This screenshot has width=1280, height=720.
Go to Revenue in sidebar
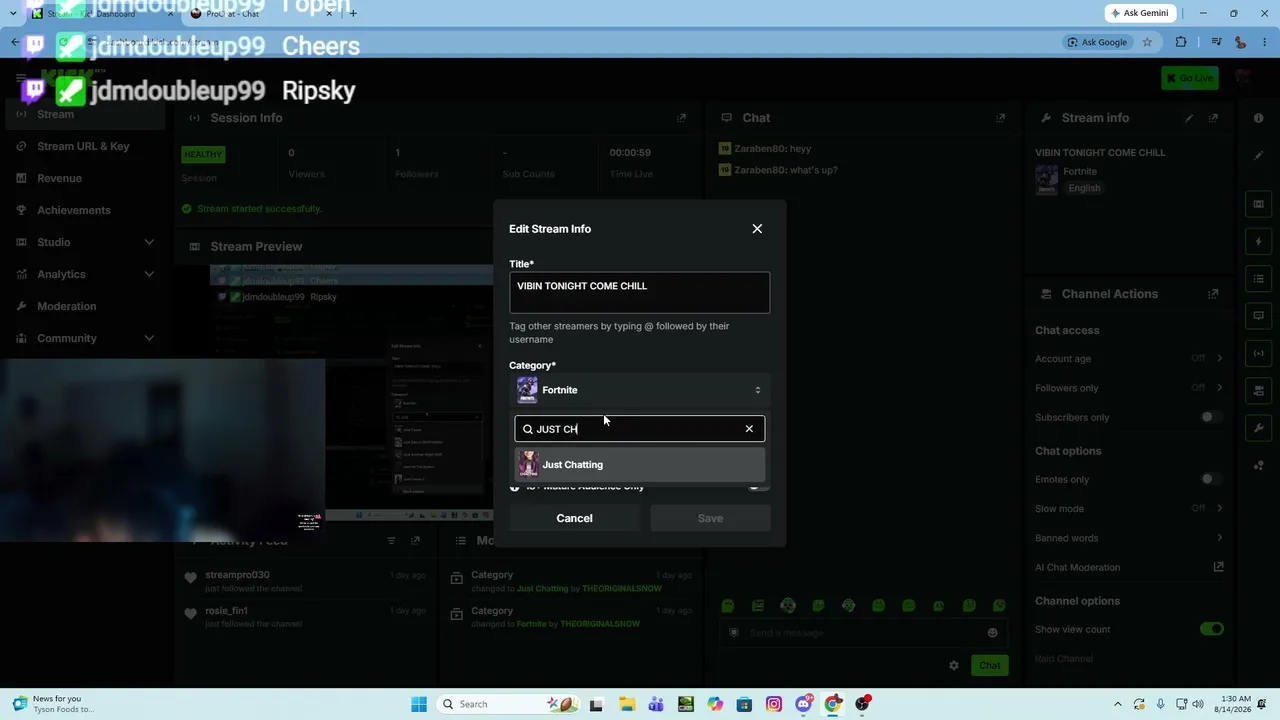point(59,178)
